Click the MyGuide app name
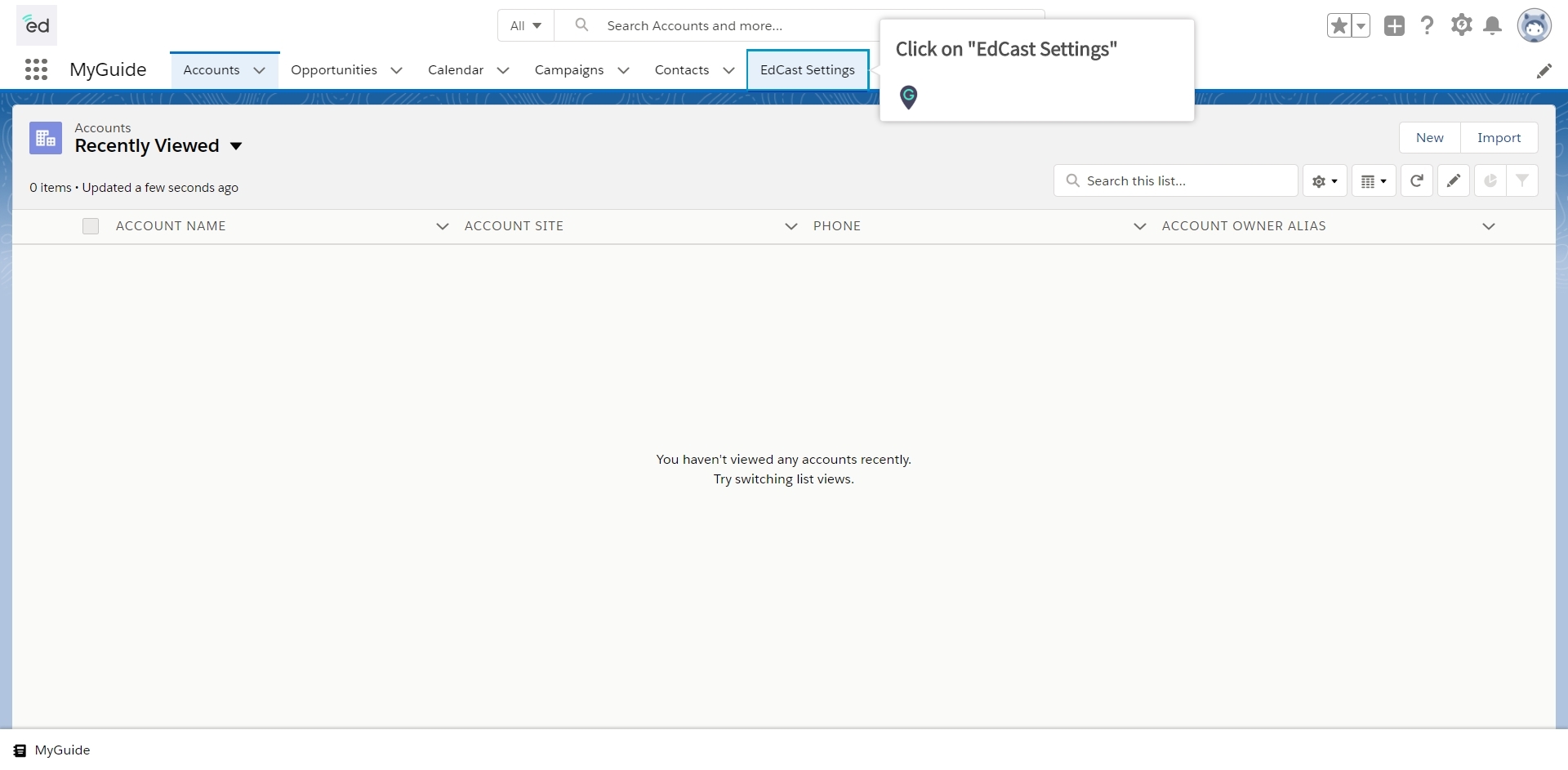Image resolution: width=1568 pixels, height=770 pixels. (108, 69)
